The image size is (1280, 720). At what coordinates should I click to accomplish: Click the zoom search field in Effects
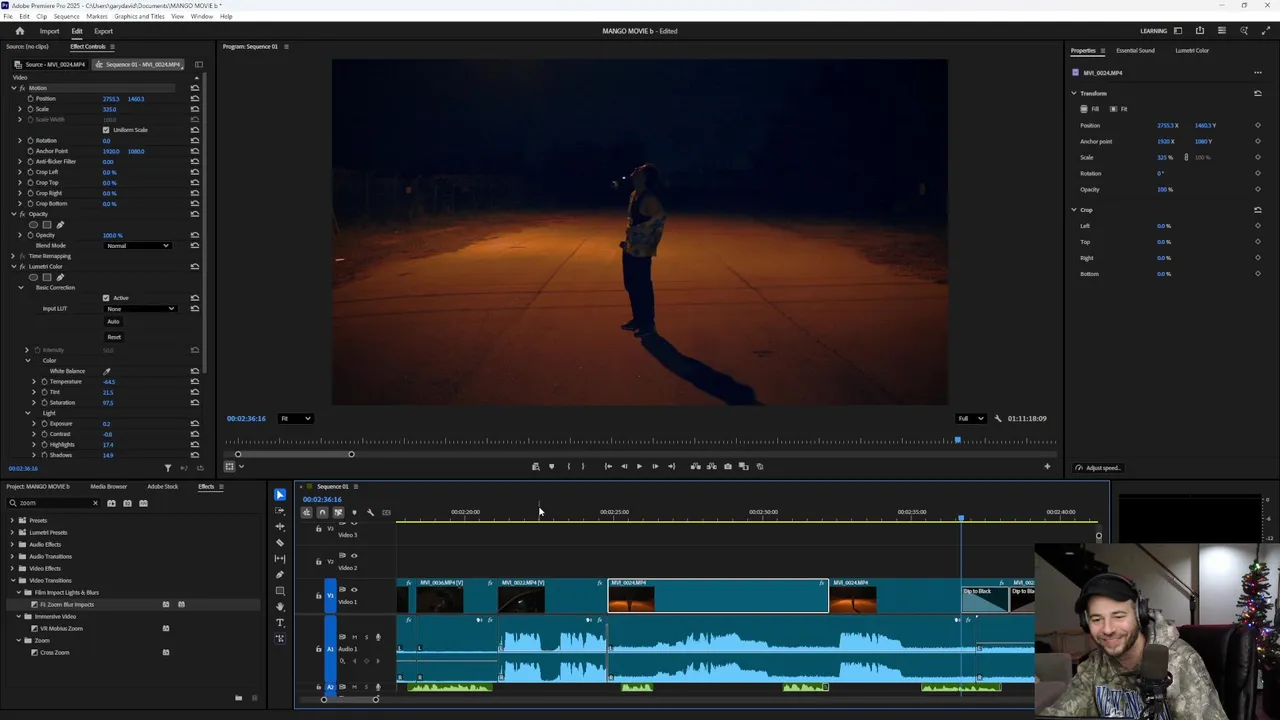55,503
